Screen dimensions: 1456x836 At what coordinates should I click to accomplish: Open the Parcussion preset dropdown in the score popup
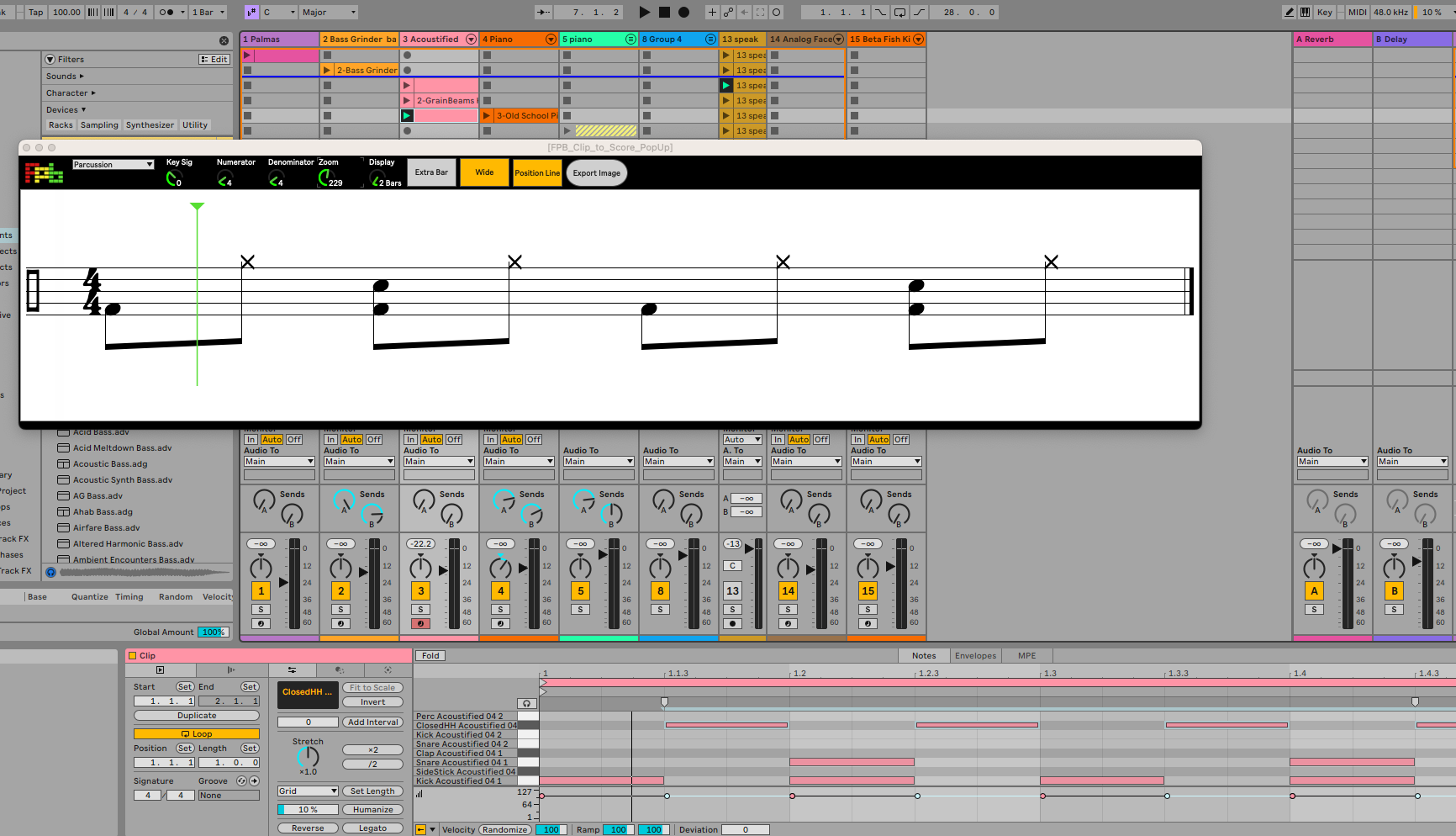click(112, 164)
